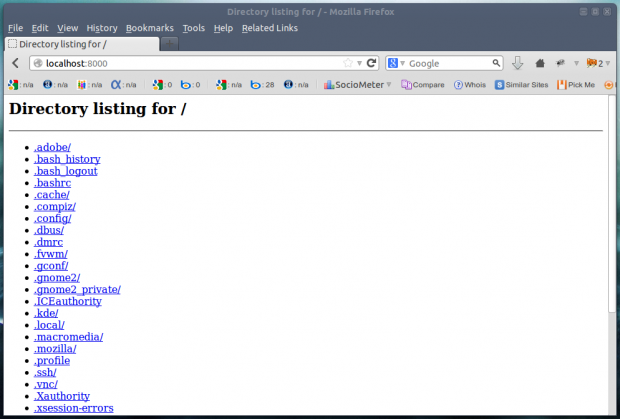Open the .config/ directory link
This screenshot has height=419, width=620.
click(53, 218)
